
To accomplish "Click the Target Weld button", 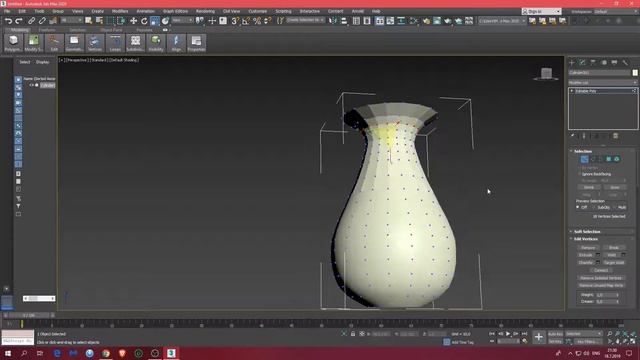I will (x=614, y=263).
